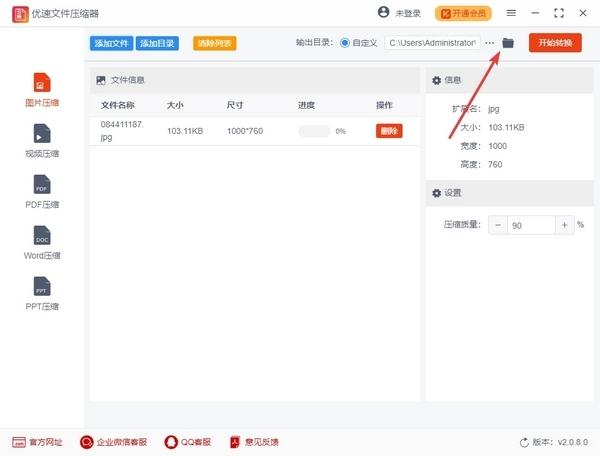Click the 大小 column header
The image size is (600, 456).
175,105
